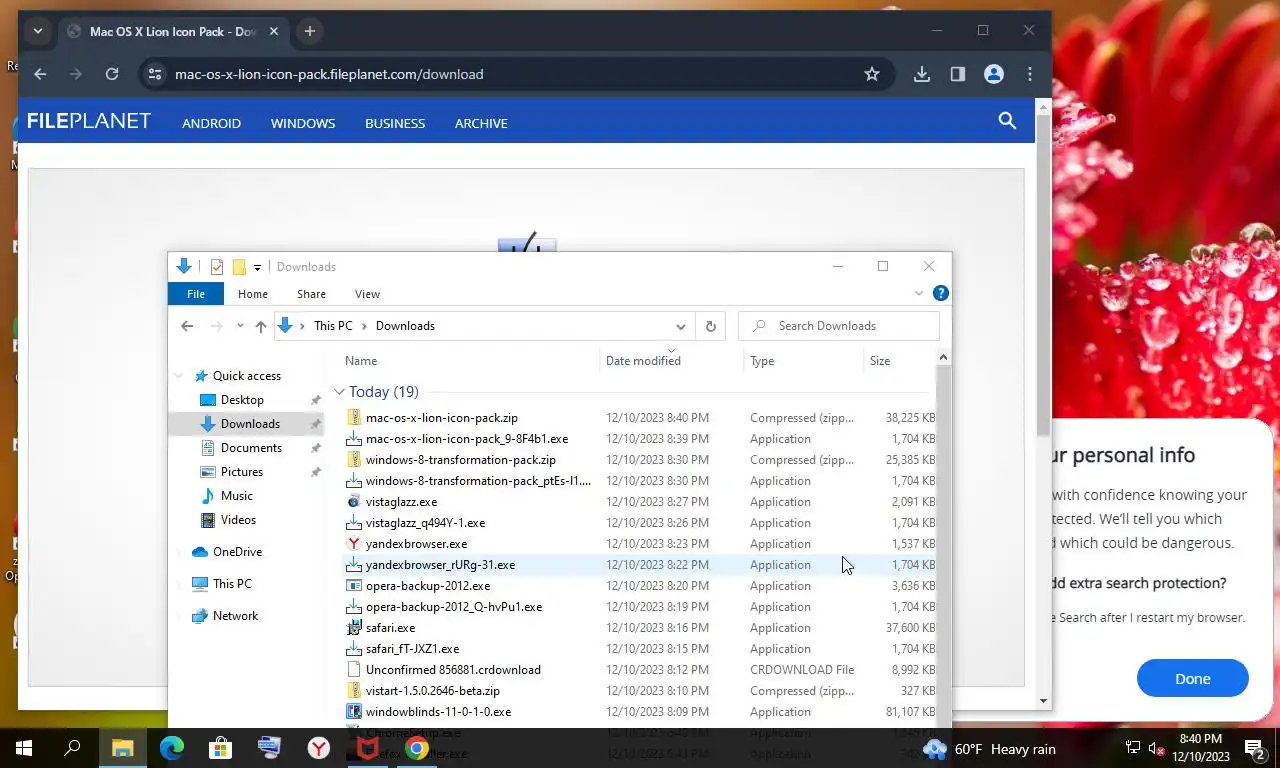The height and width of the screenshot is (768, 1280).
Task: Click the Chrome address bar URL
Action: click(x=329, y=74)
